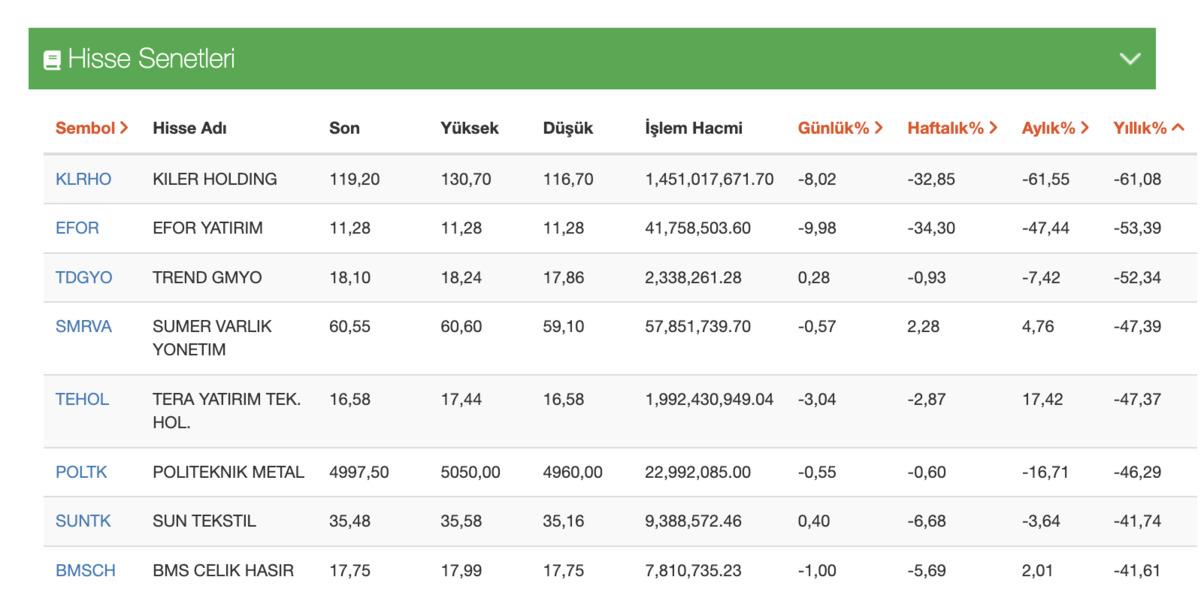Click POLTK monthly change -16,71
The width and height of the screenshot is (1200, 592).
[x=1045, y=472]
